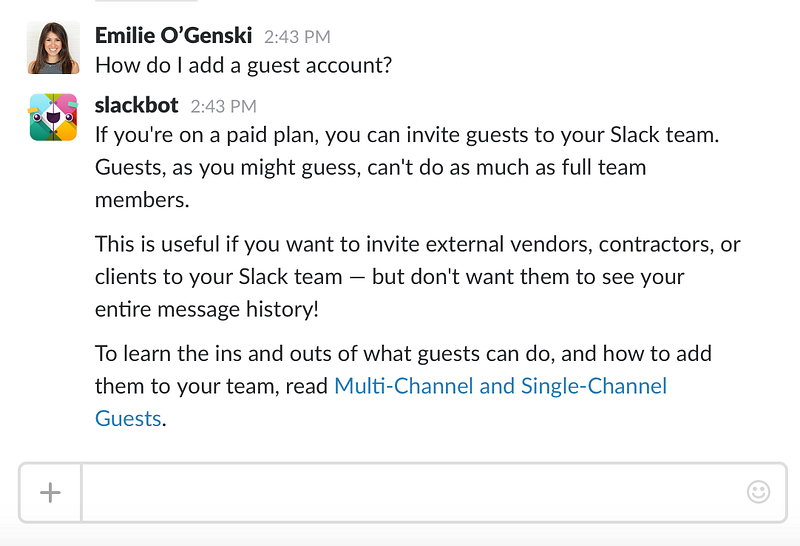The width and height of the screenshot is (800, 546).
Task: Click Emilie O'Genski's profile photo
Action: (53, 49)
